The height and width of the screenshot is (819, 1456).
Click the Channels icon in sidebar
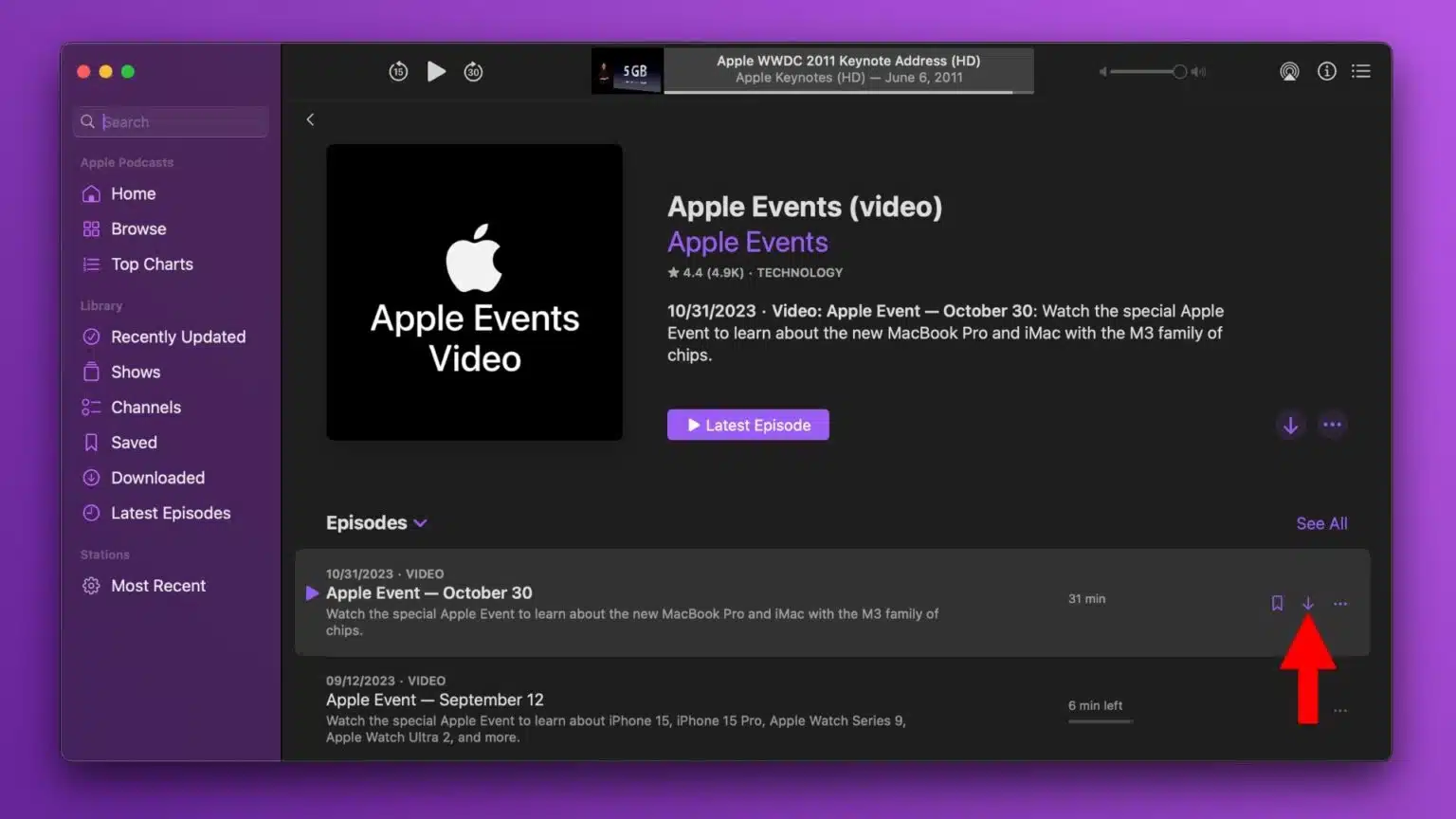(91, 408)
